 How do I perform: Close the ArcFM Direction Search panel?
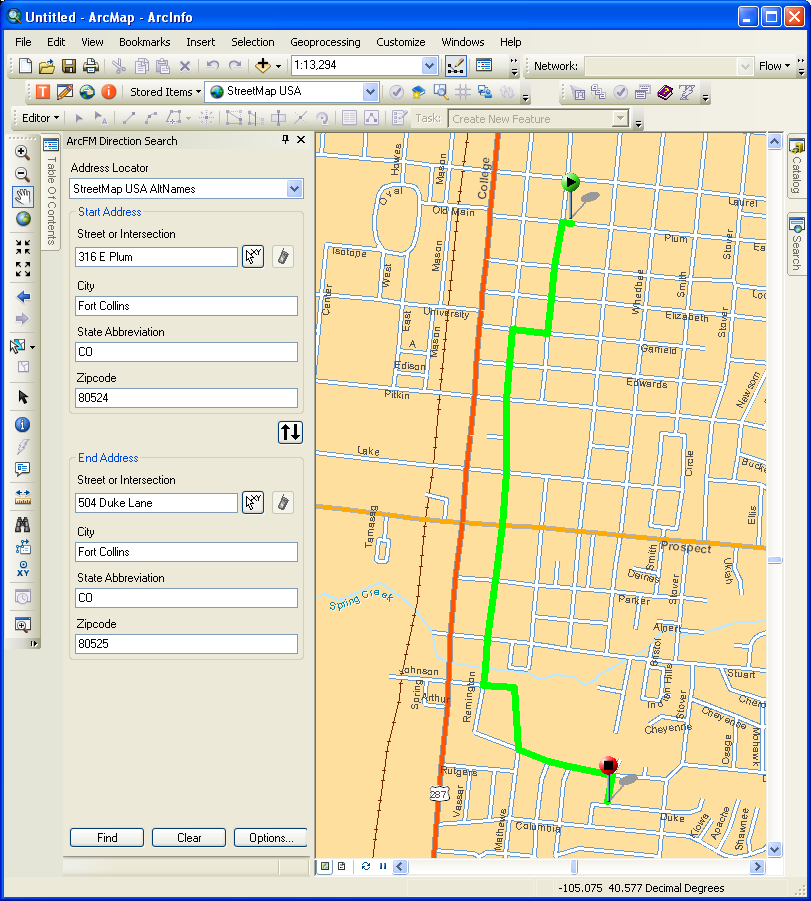coord(301,140)
